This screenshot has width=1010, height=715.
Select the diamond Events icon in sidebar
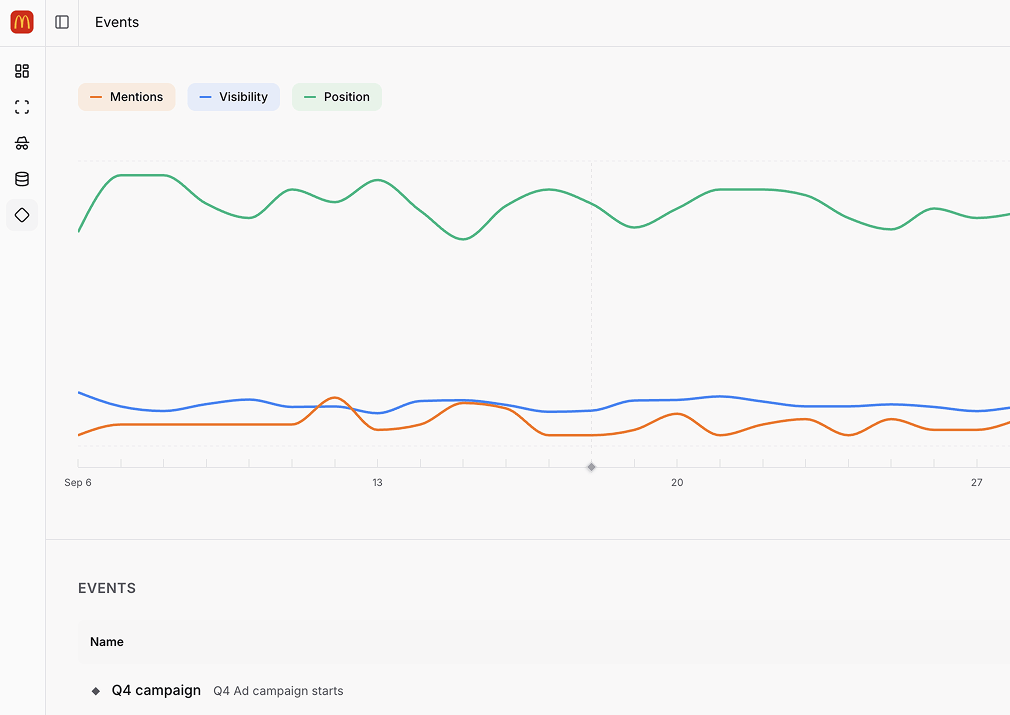22,215
